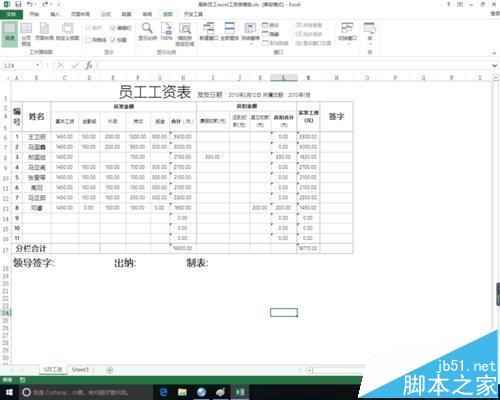Click the formula bar Cancel X button
Screen dimensions: 500x400
coord(60,65)
